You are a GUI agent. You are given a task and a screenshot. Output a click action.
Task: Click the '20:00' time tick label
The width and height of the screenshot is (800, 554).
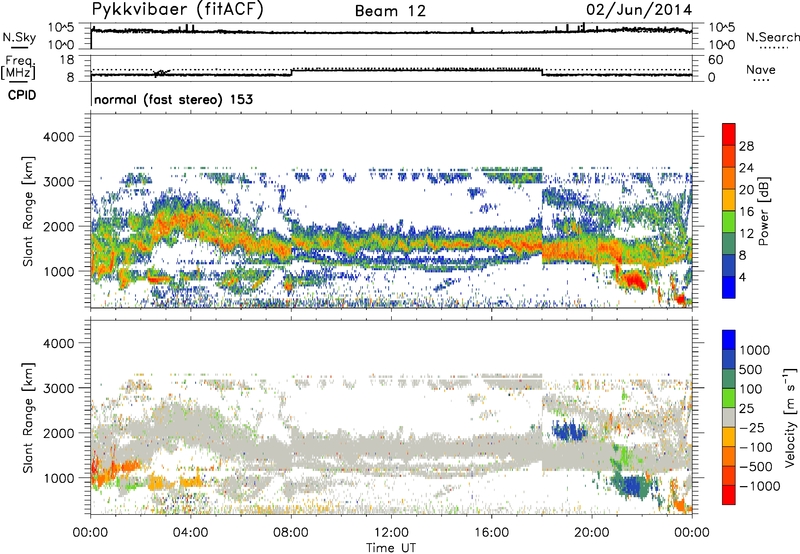tap(591, 533)
